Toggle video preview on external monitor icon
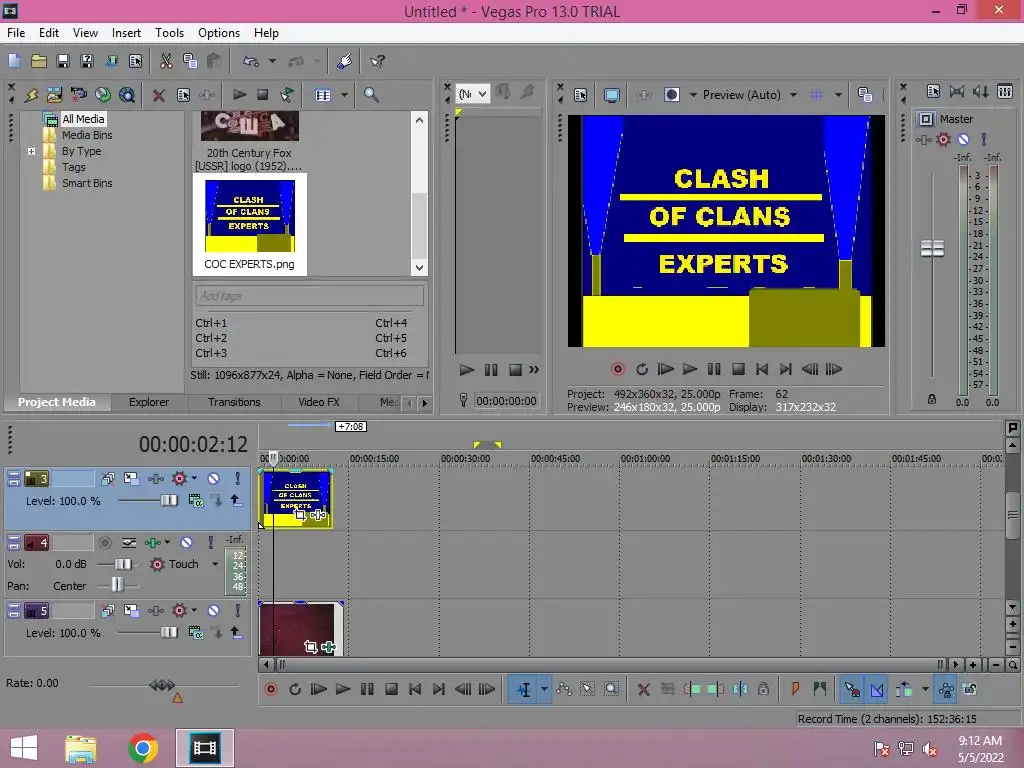Screen dimensions: 1024x768 [612, 95]
